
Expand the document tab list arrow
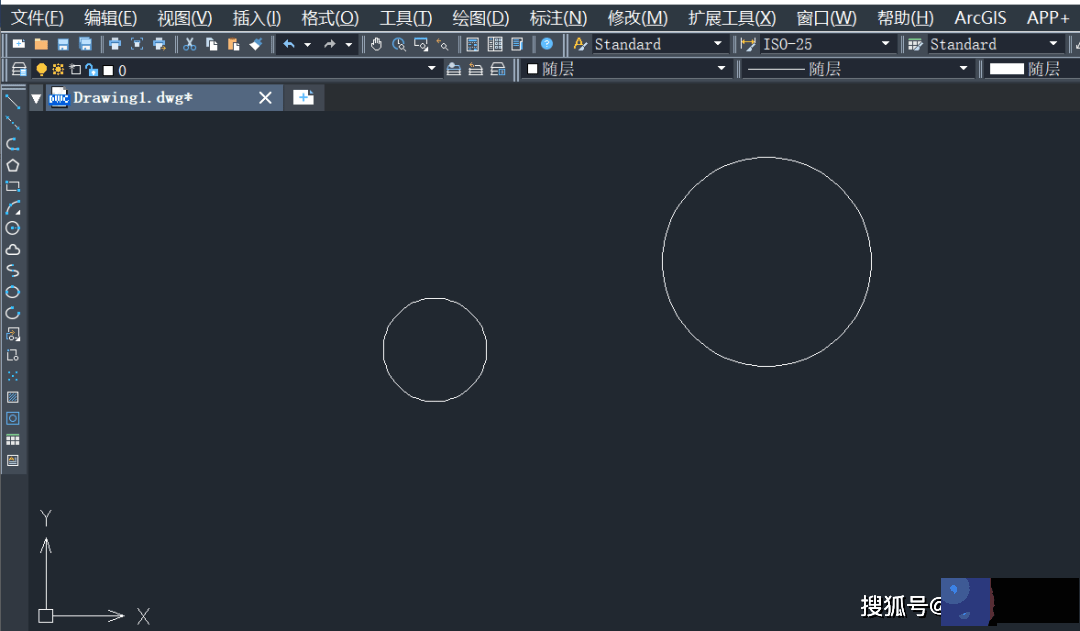tap(37, 98)
